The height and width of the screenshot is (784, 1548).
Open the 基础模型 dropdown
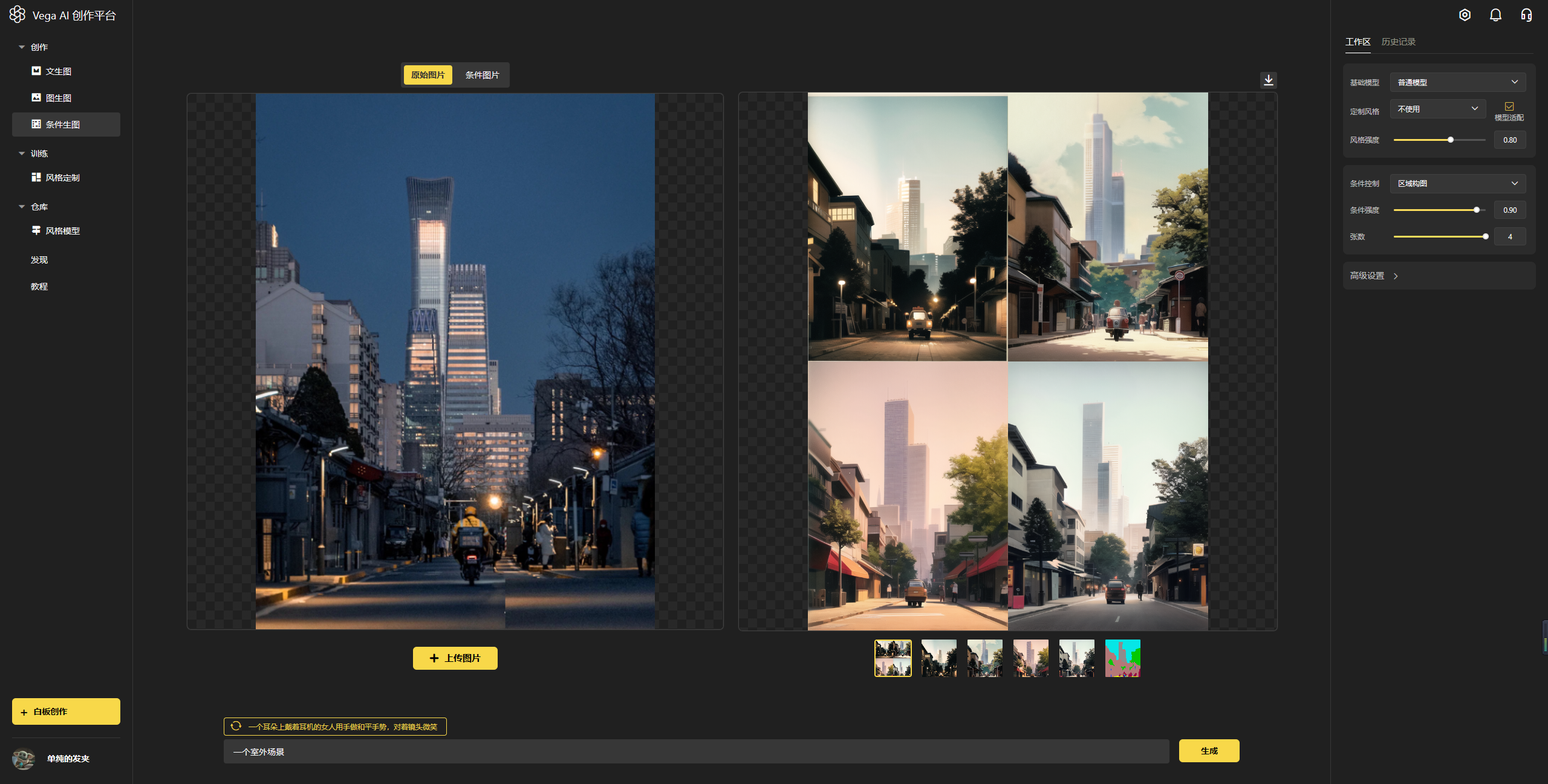tap(1457, 82)
